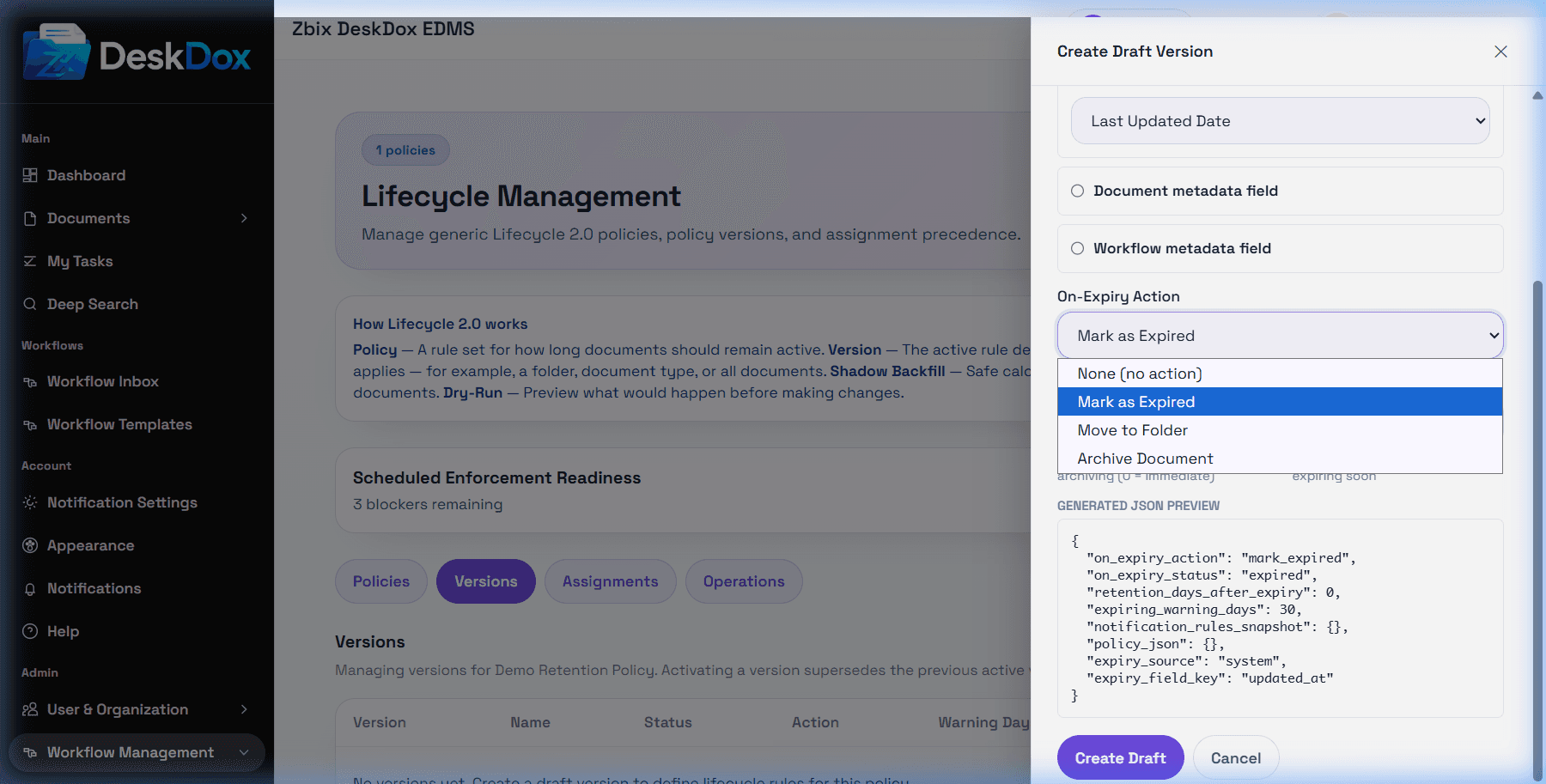Viewport: 1546px width, 784px height.
Task: Open the Workflow Templates link
Action: coord(119,424)
